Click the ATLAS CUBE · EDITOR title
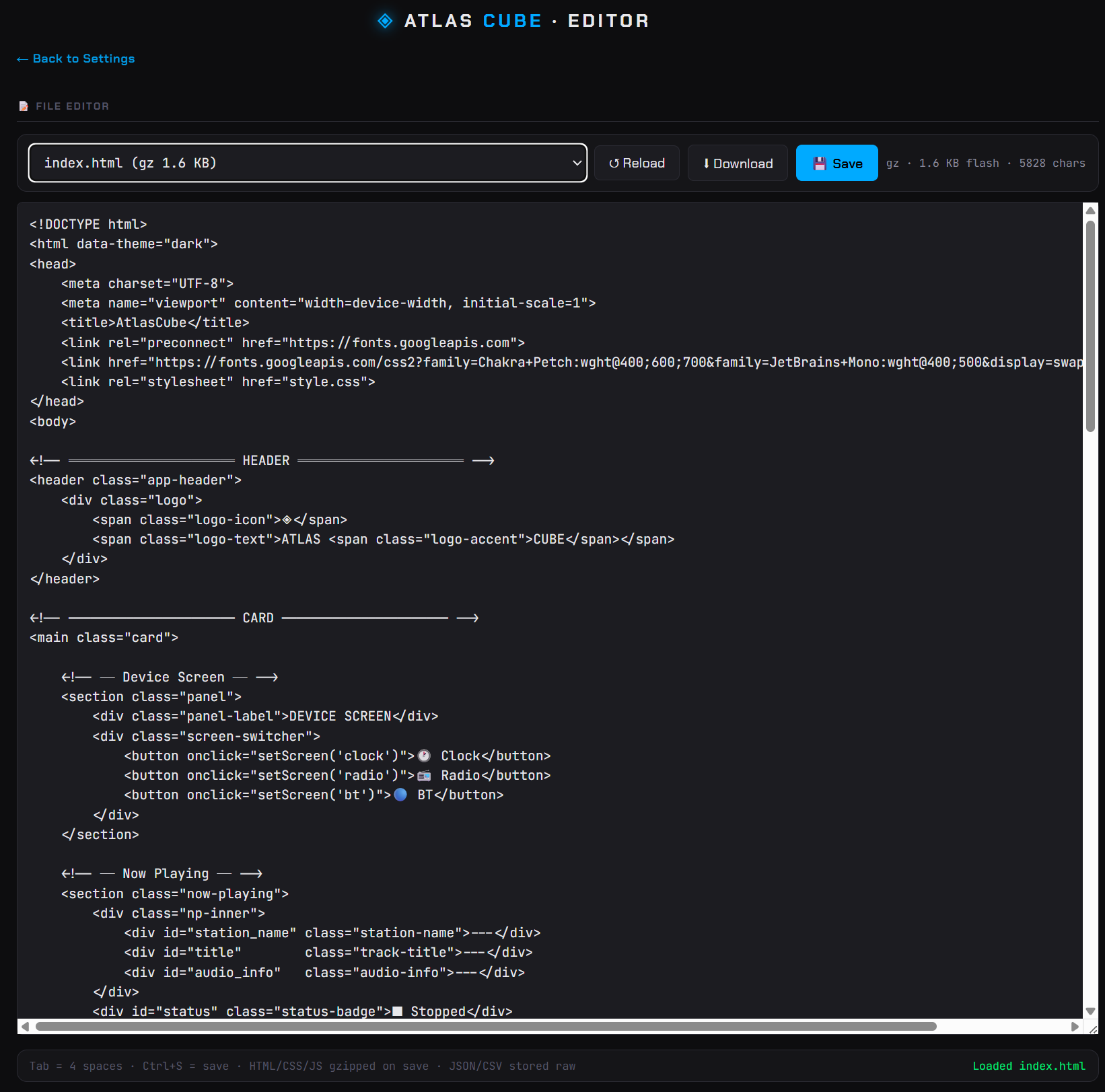The height and width of the screenshot is (1092, 1105). [527, 21]
